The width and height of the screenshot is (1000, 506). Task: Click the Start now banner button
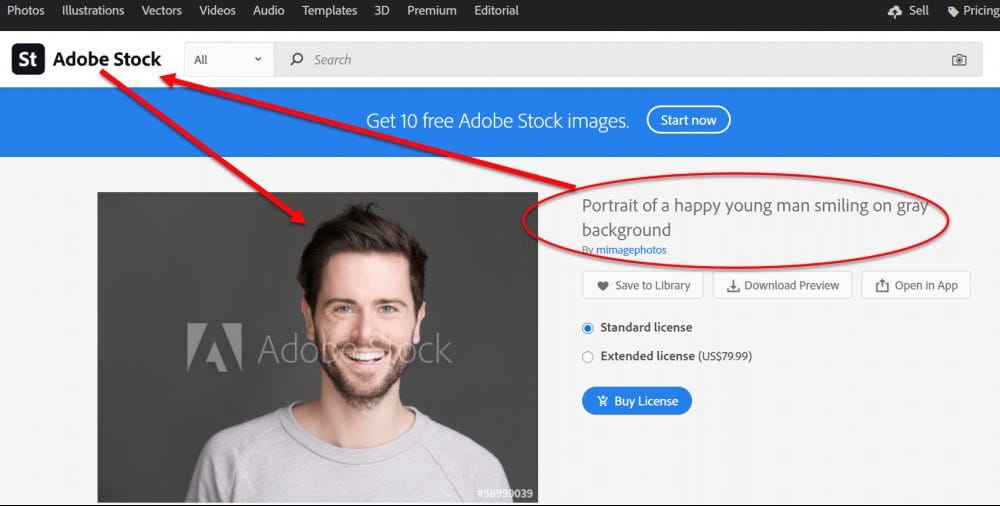pos(688,120)
